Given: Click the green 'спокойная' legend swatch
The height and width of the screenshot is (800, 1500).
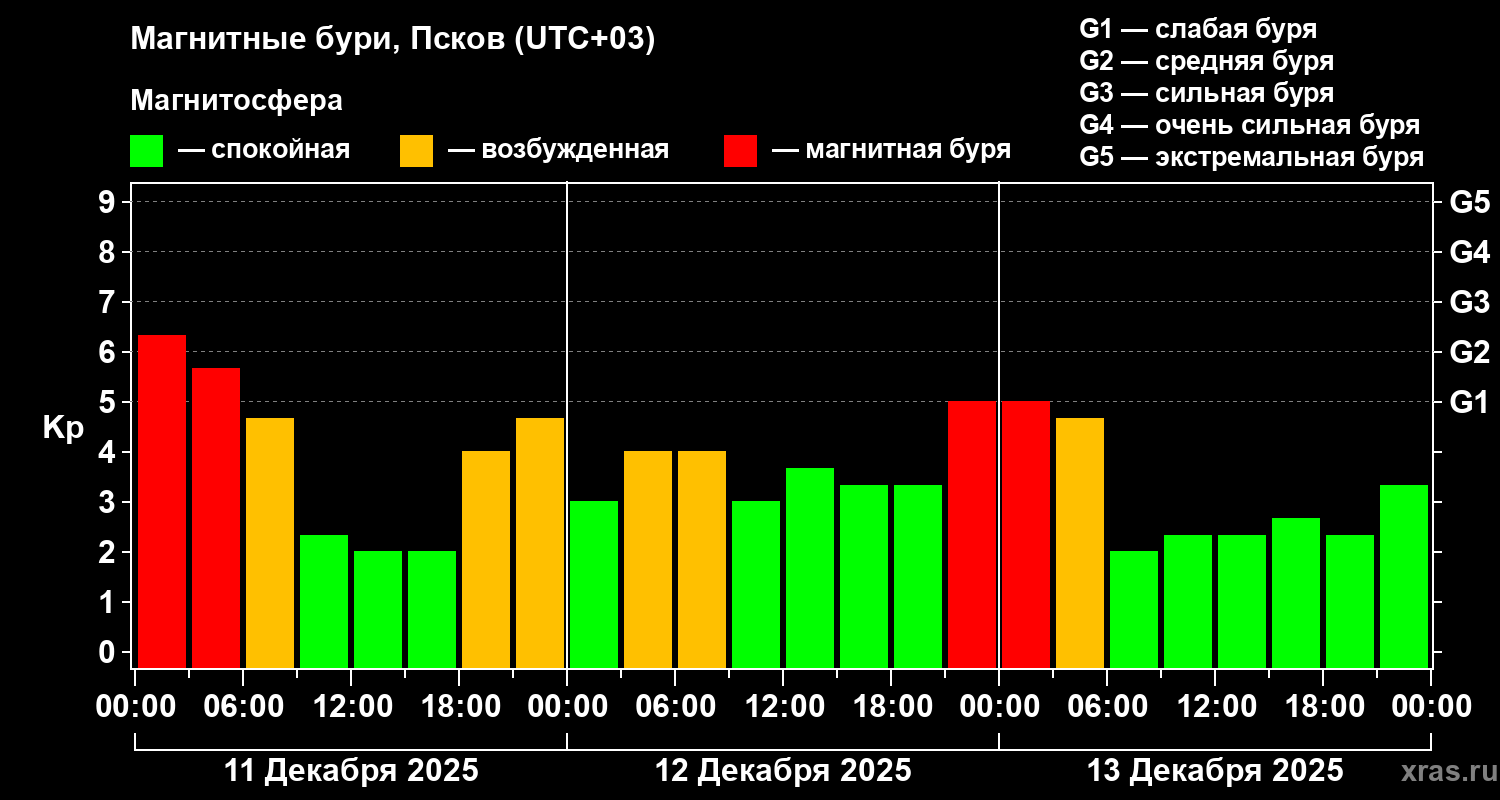Looking at the screenshot, I should point(146,151).
